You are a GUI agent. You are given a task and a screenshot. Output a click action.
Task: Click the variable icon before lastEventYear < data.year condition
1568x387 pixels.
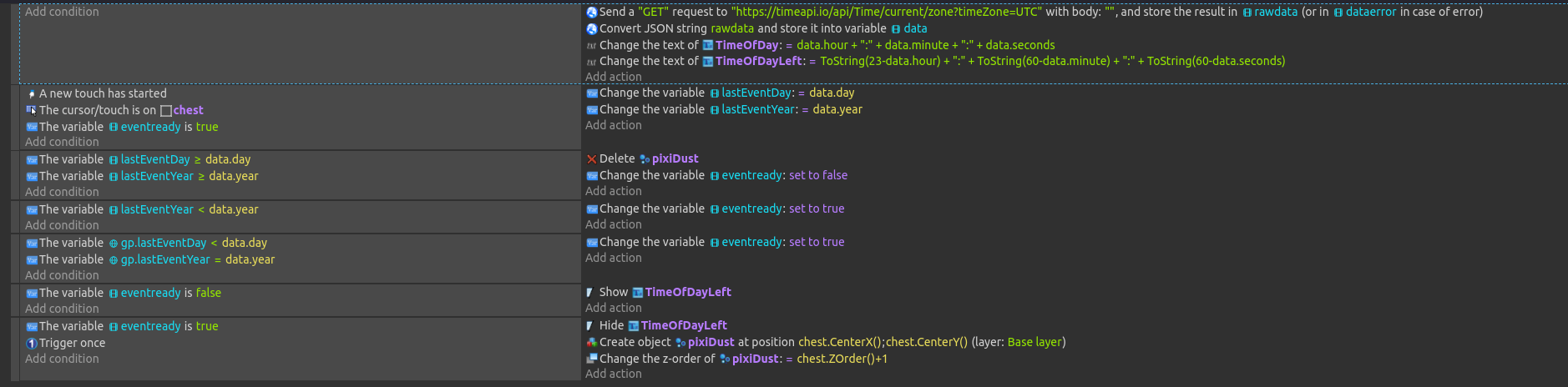(x=32, y=209)
